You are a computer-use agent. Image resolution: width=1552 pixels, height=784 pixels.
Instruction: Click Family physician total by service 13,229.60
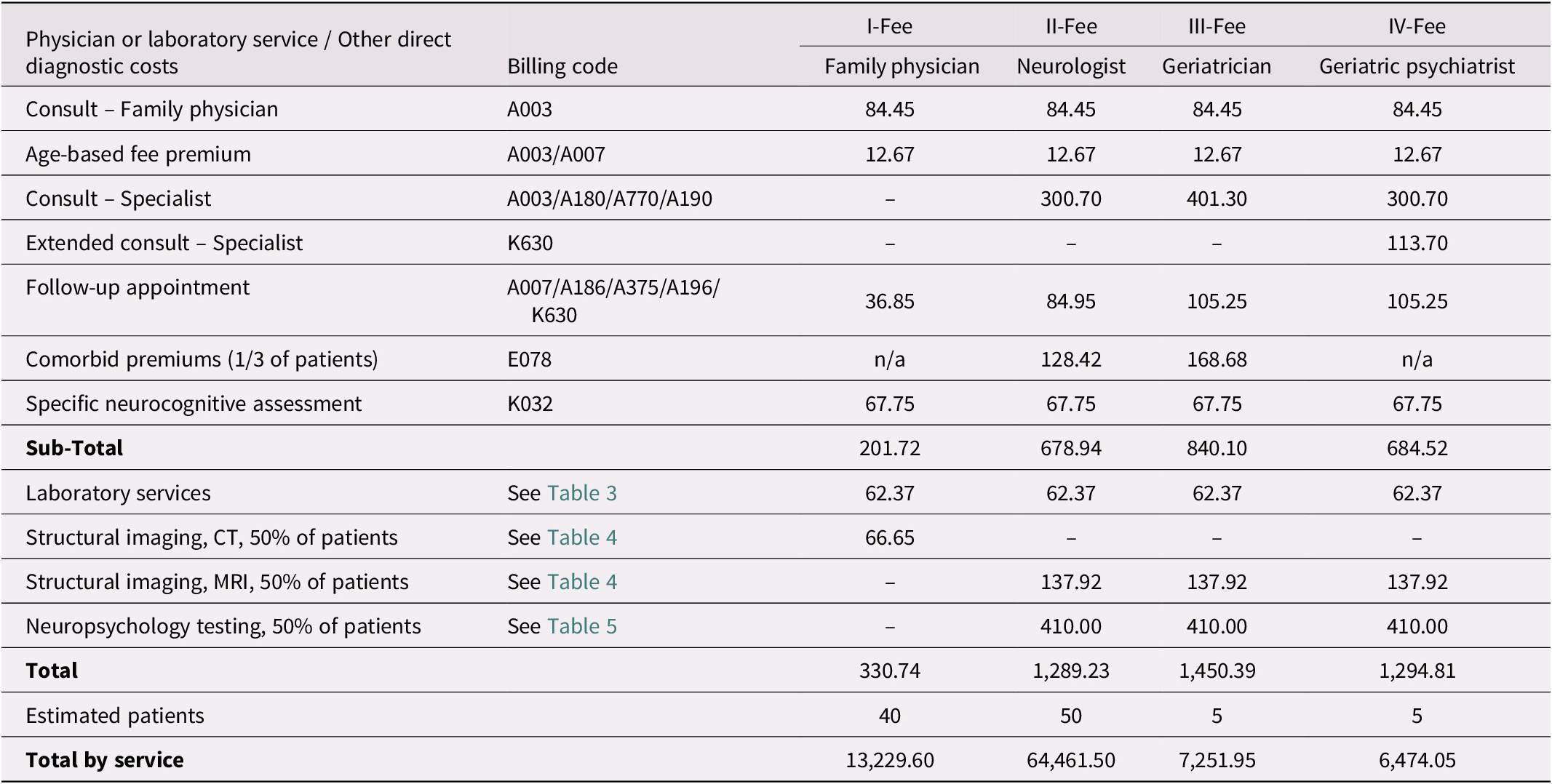(889, 760)
